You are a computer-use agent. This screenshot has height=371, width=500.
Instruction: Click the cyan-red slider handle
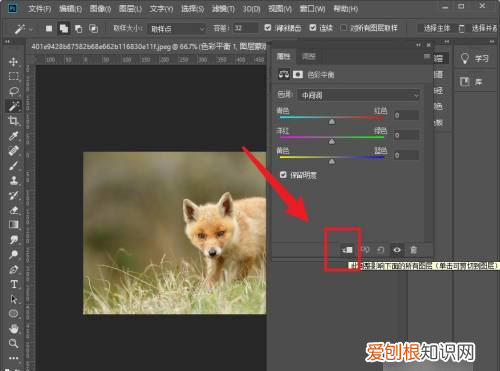[x=332, y=122]
